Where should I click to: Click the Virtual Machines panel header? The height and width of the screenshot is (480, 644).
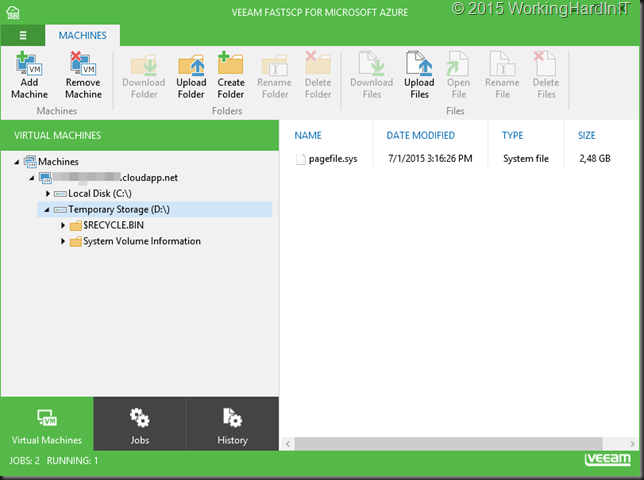click(140, 136)
